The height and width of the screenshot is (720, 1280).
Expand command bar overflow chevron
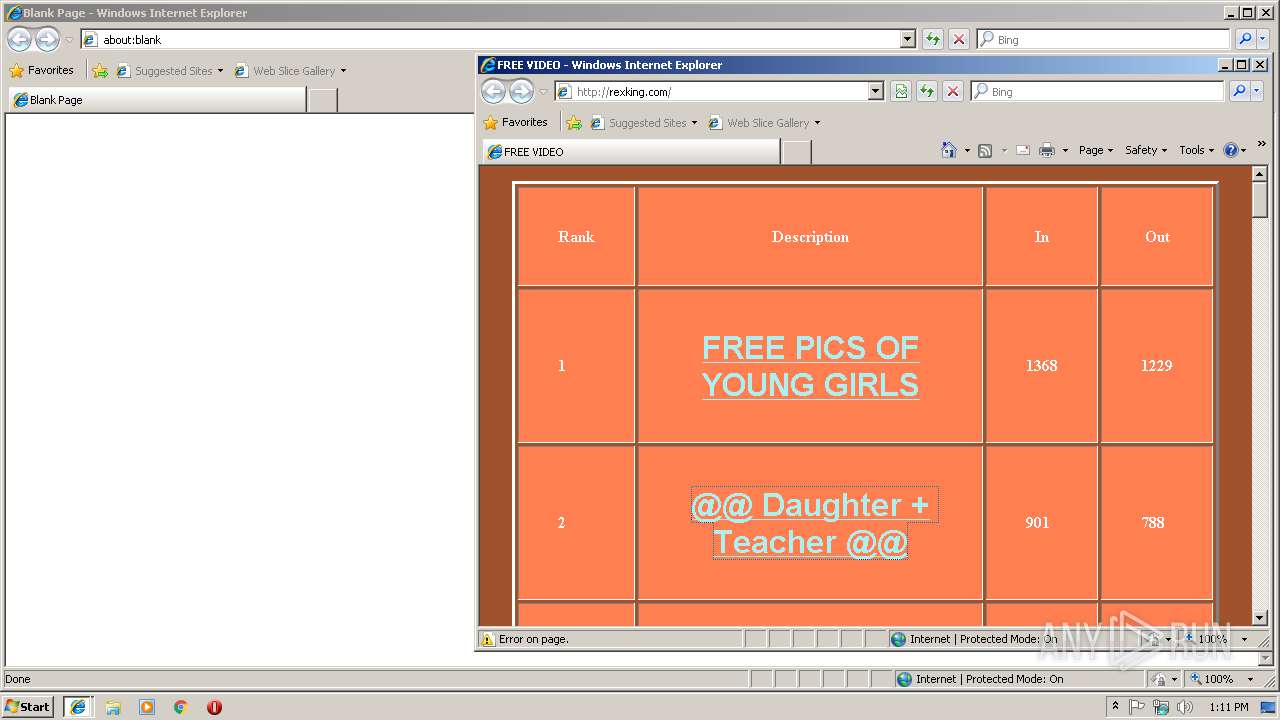pos(1261,144)
